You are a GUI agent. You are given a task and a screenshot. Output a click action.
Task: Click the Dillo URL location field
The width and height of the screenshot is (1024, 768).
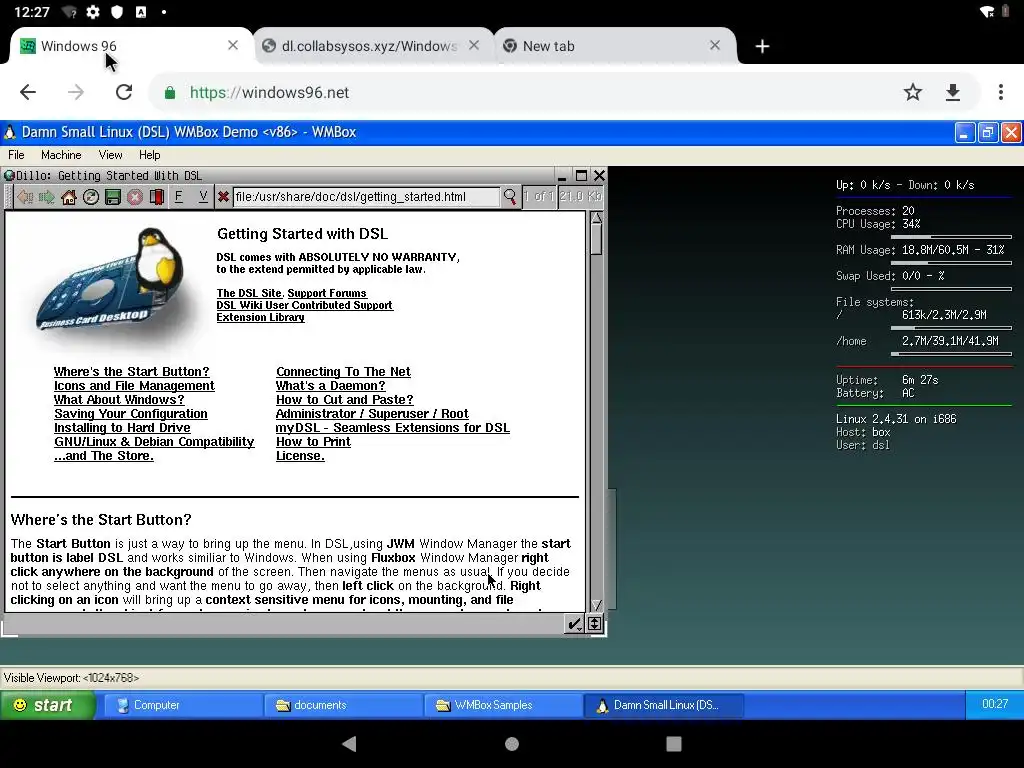(x=366, y=197)
